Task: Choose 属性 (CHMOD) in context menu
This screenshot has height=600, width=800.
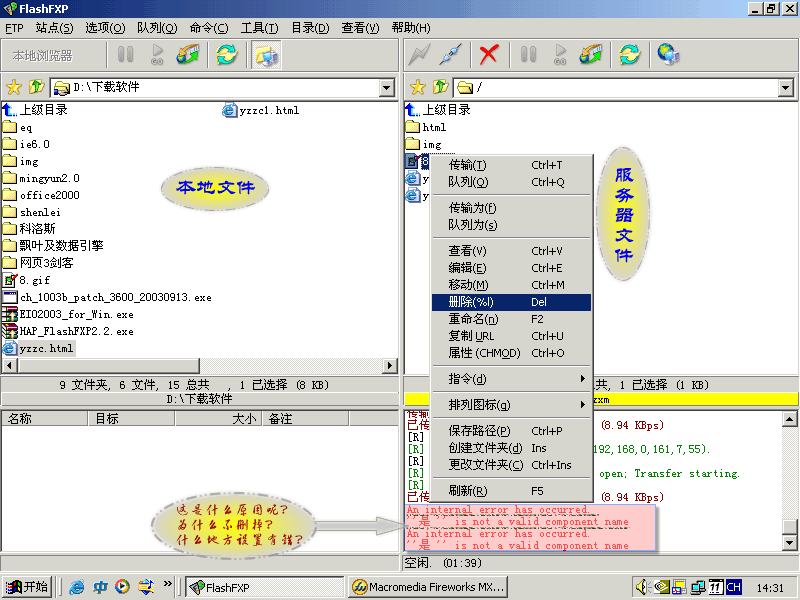Action: [511, 353]
